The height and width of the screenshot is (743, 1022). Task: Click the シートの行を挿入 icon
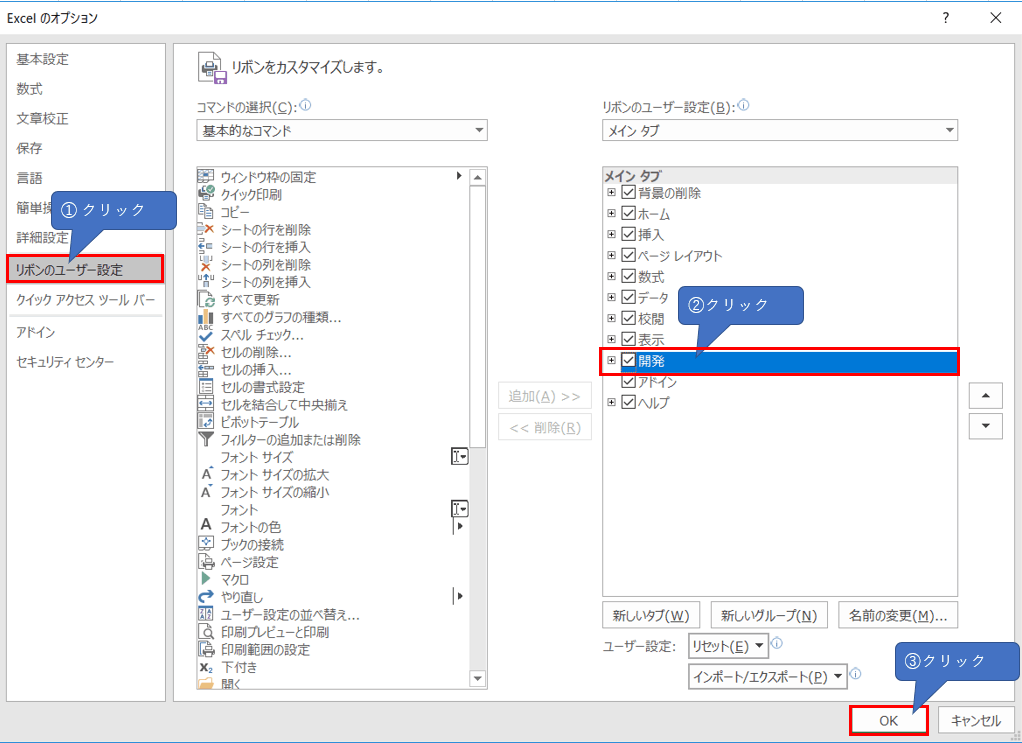point(205,246)
